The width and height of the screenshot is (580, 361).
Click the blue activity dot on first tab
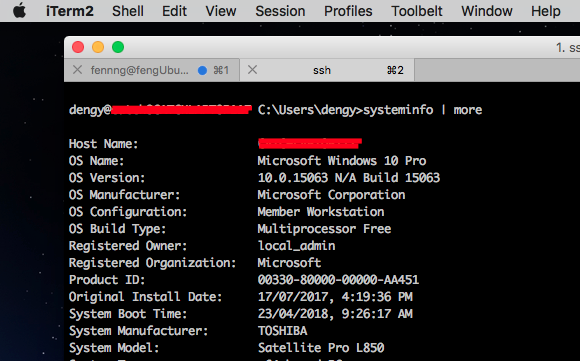click(202, 70)
